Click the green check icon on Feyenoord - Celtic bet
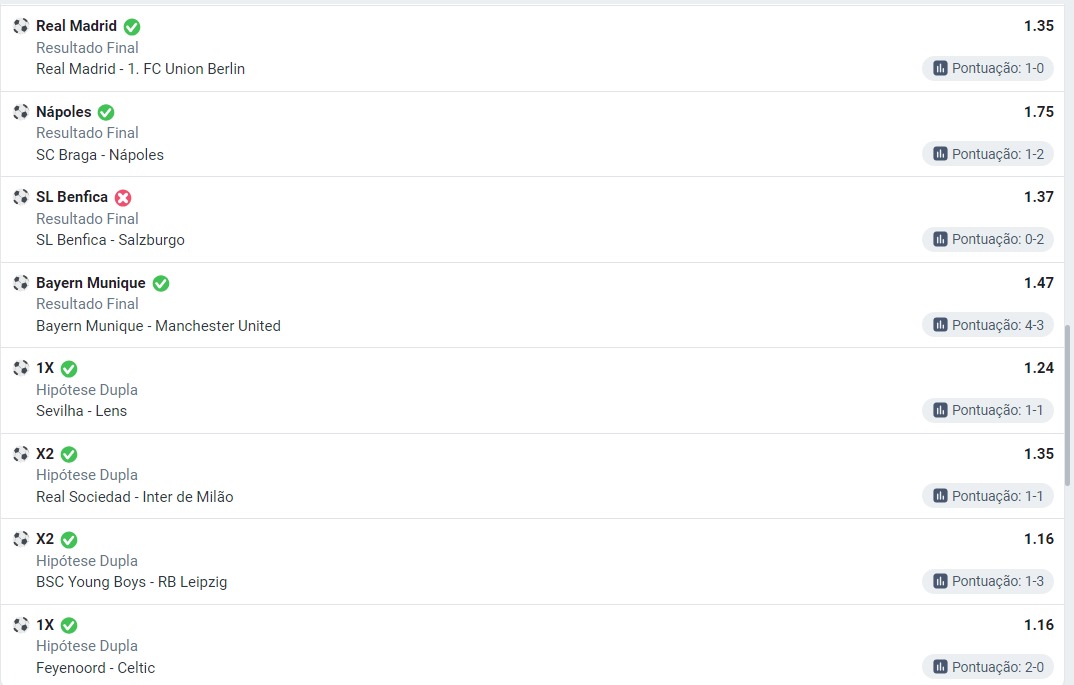This screenshot has height=685, width=1074. (x=69, y=625)
